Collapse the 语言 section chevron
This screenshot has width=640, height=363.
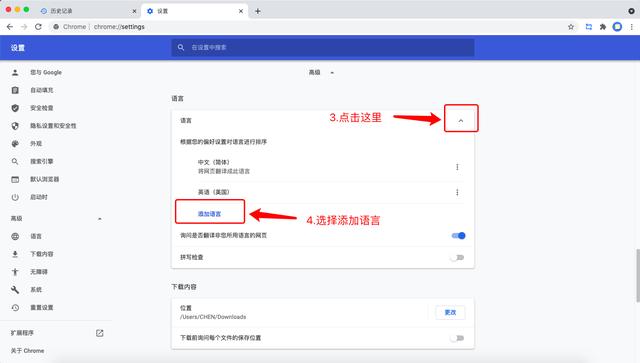(461, 120)
